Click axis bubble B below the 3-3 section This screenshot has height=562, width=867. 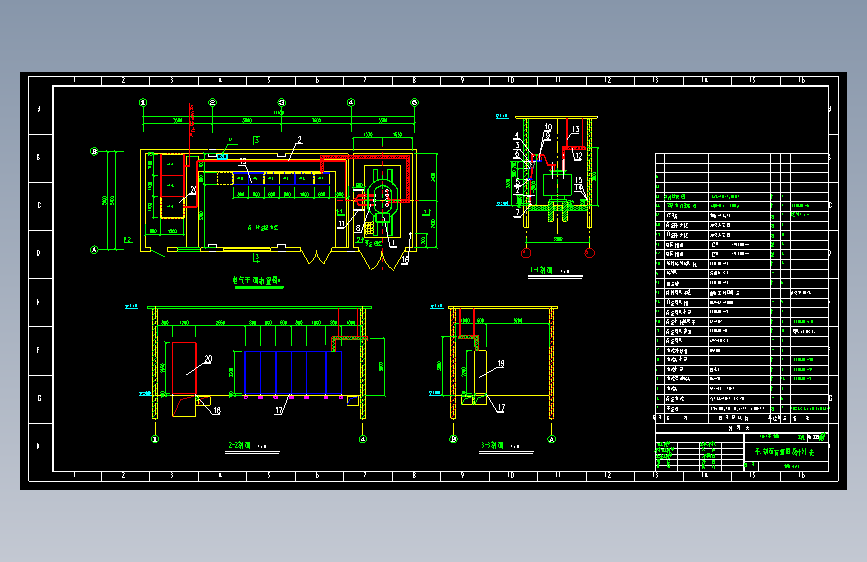453,439
